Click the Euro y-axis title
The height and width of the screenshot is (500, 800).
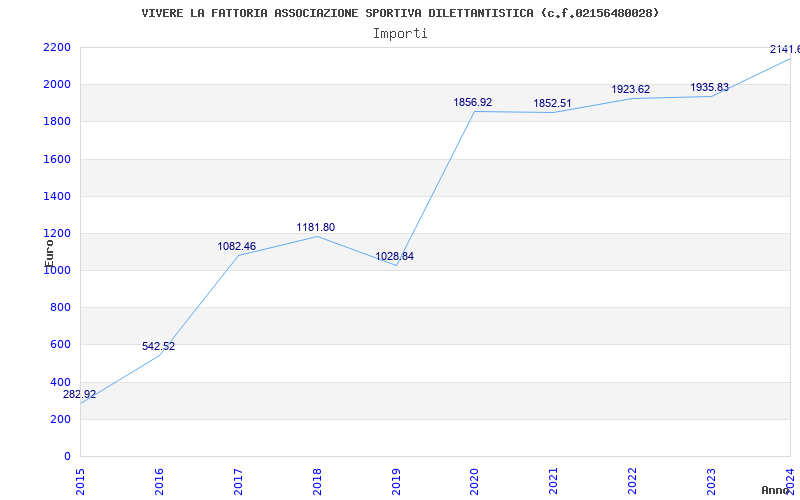coord(49,253)
